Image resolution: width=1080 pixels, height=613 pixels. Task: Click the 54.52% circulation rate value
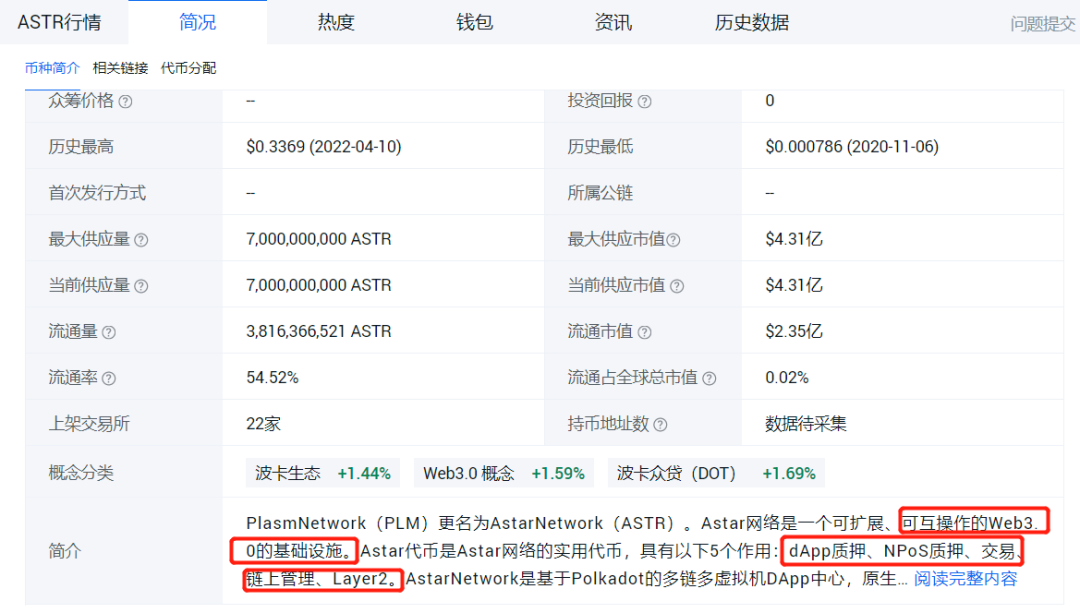click(x=272, y=377)
